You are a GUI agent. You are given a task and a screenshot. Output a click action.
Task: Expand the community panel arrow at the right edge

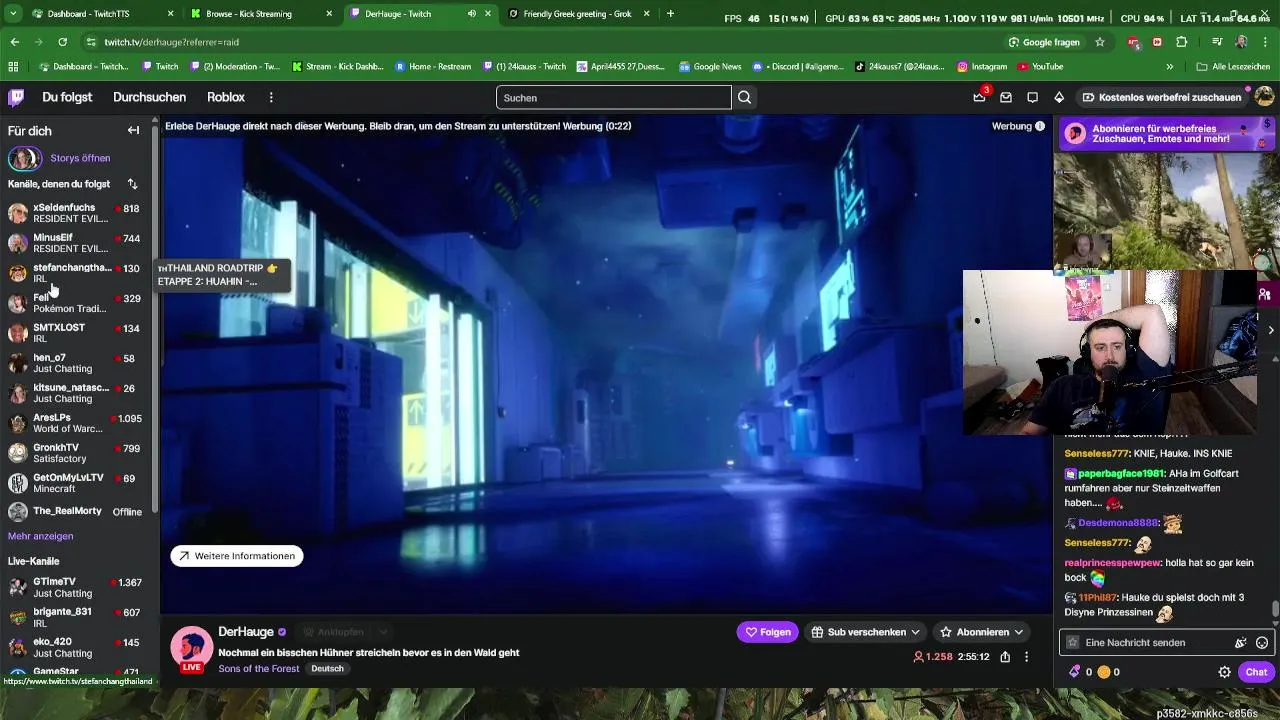(x=1271, y=330)
